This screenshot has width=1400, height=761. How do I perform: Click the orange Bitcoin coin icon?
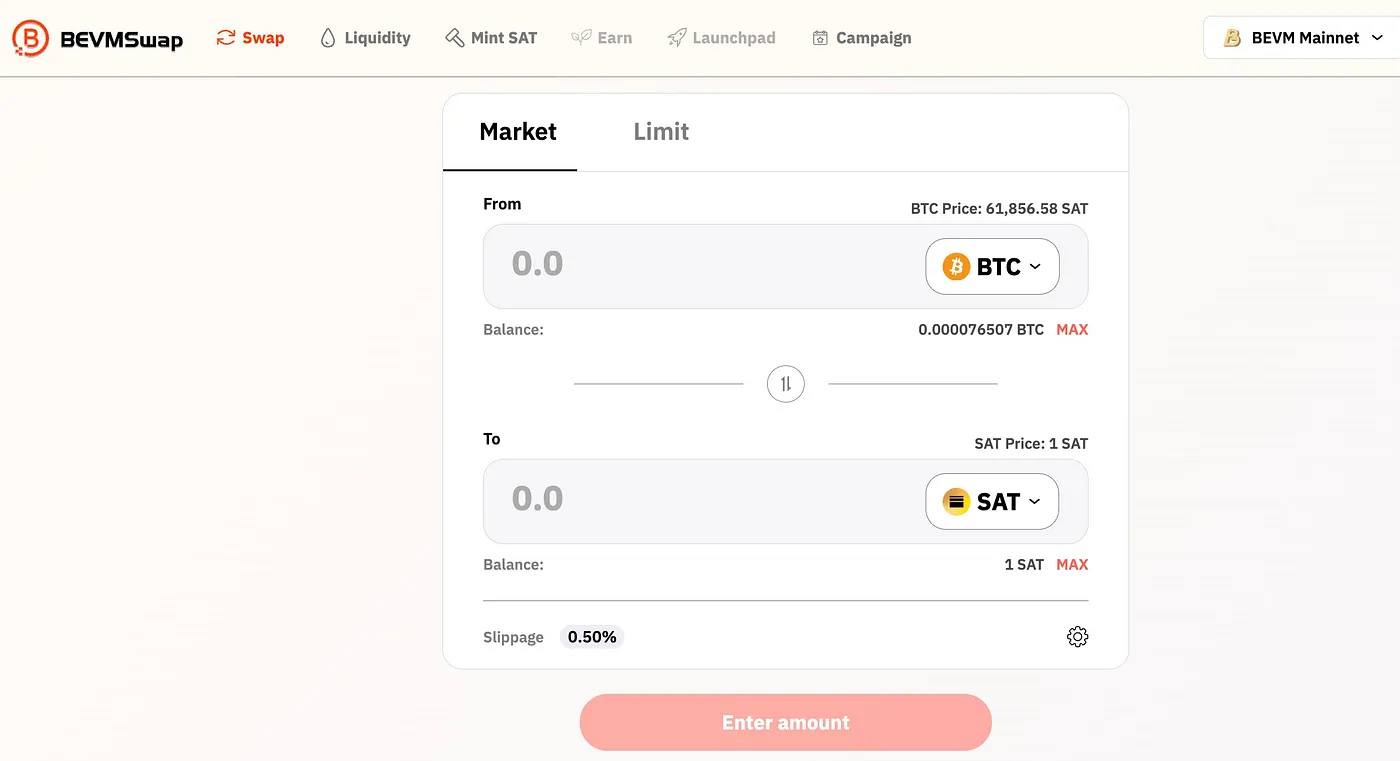click(956, 266)
